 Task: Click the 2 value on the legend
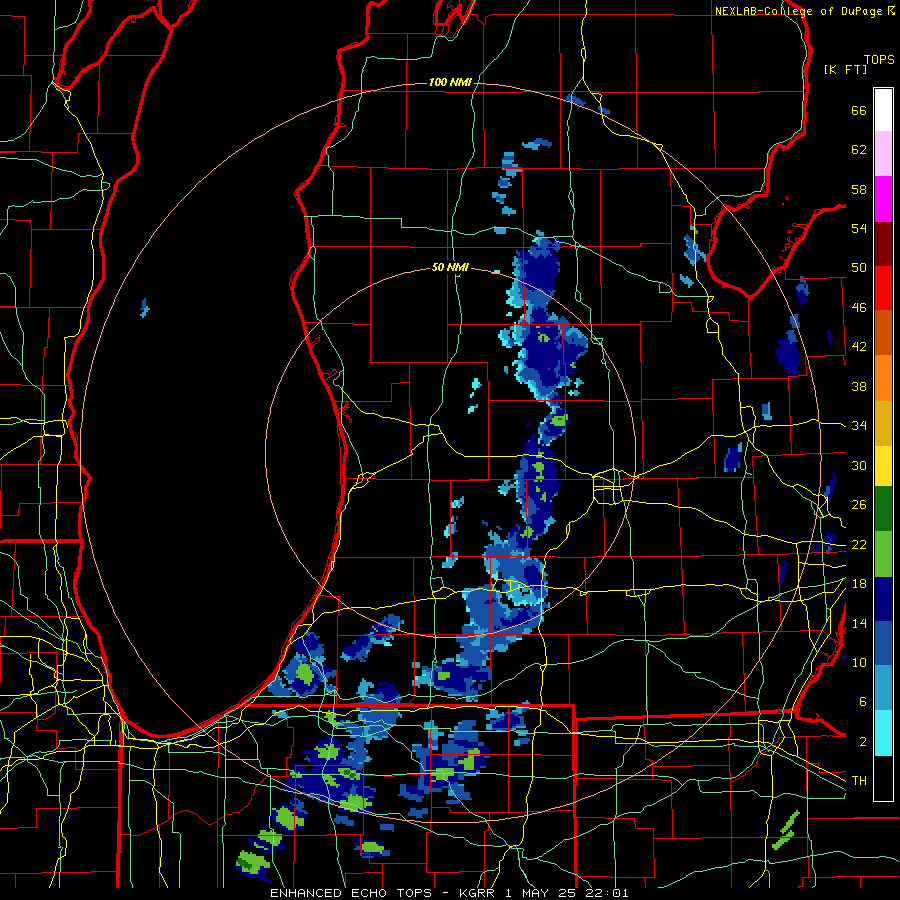click(x=862, y=742)
